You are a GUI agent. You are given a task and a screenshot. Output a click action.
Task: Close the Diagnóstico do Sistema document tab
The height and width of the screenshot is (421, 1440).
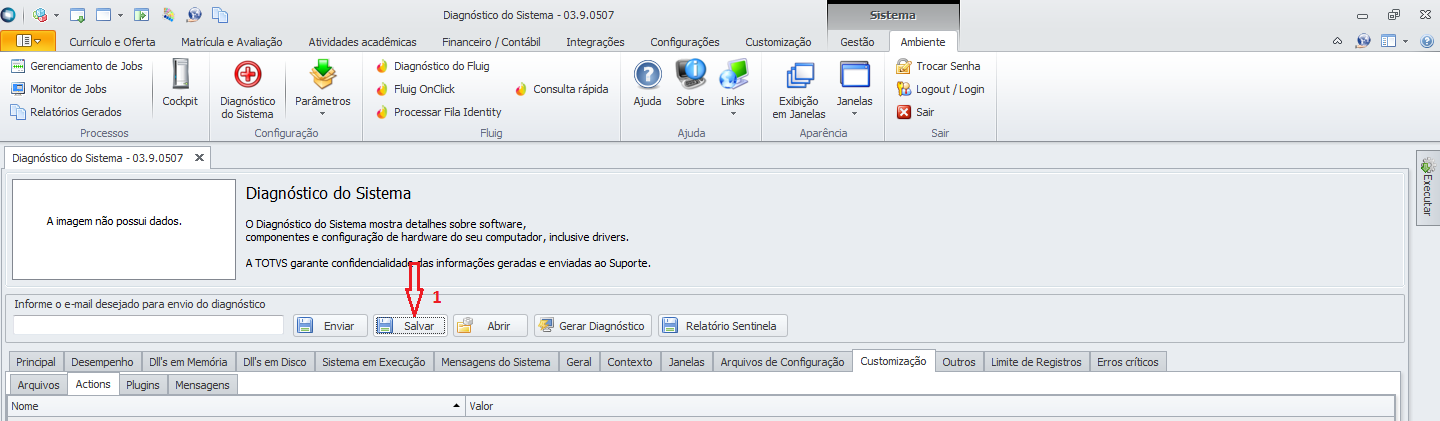click(x=199, y=158)
